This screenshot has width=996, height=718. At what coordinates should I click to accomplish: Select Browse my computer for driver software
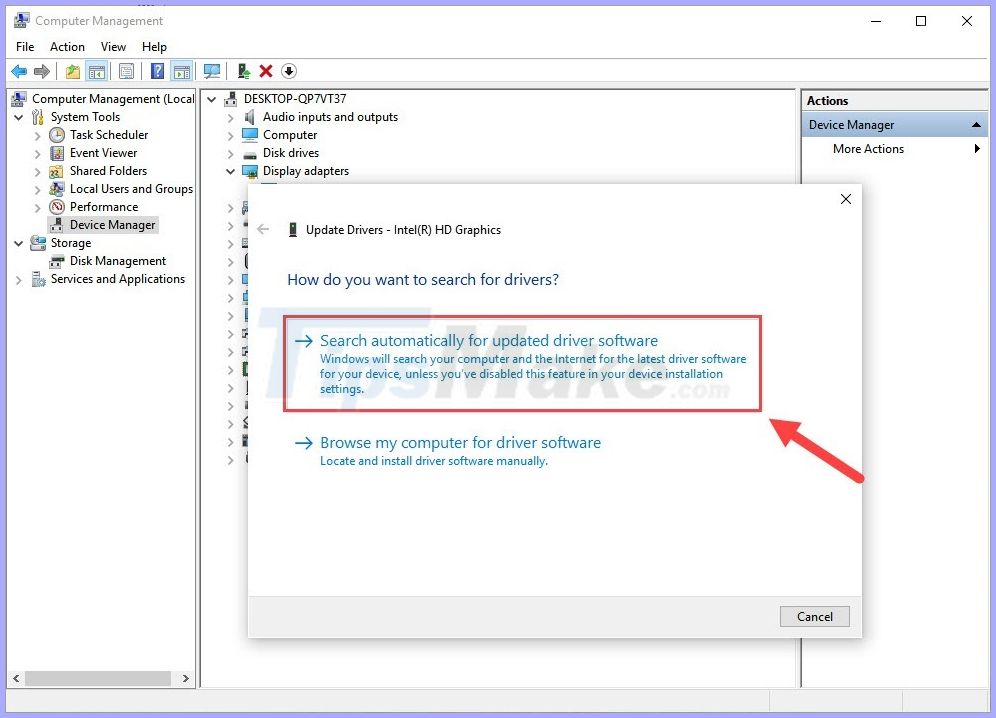[461, 442]
